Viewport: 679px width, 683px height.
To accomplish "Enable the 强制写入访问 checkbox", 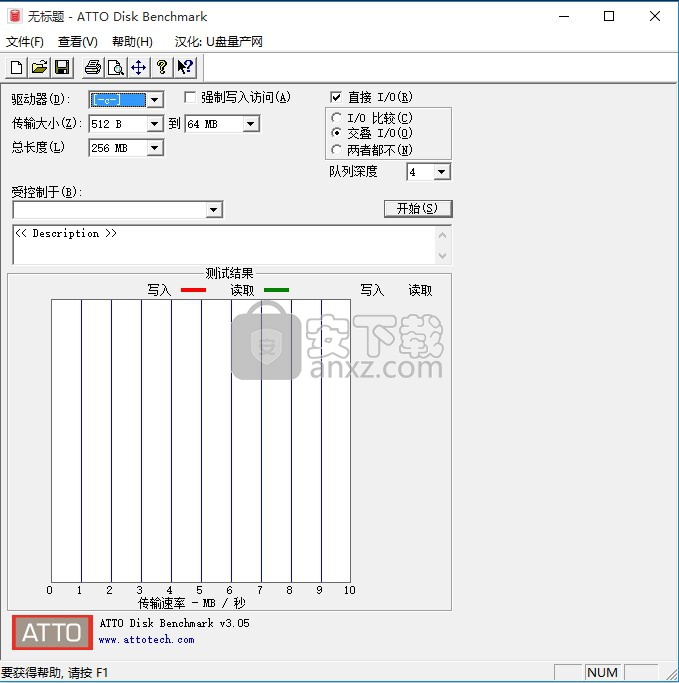I will coord(189,97).
